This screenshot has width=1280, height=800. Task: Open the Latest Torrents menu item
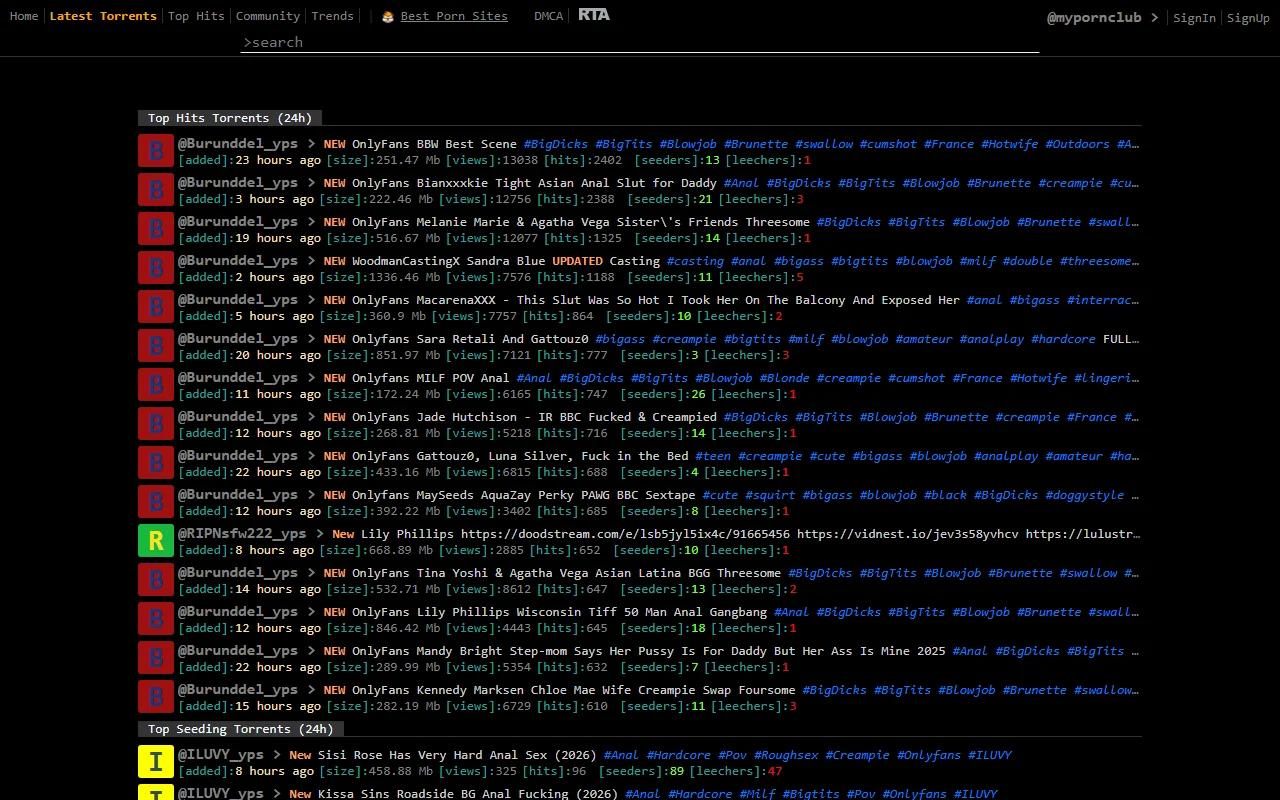(x=103, y=15)
